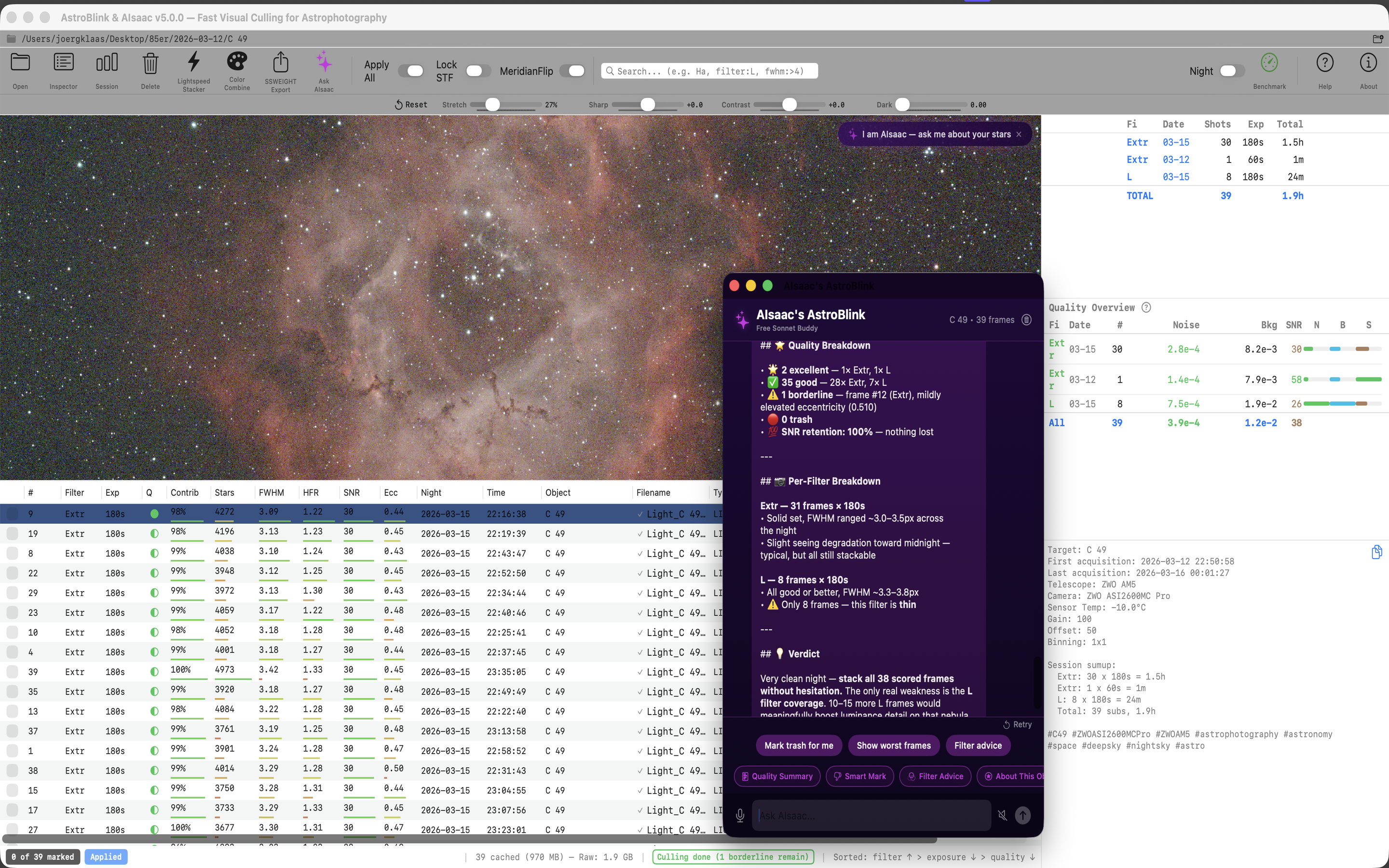Start an SSWEIGHT Export
1389x868 pixels.
(280, 70)
